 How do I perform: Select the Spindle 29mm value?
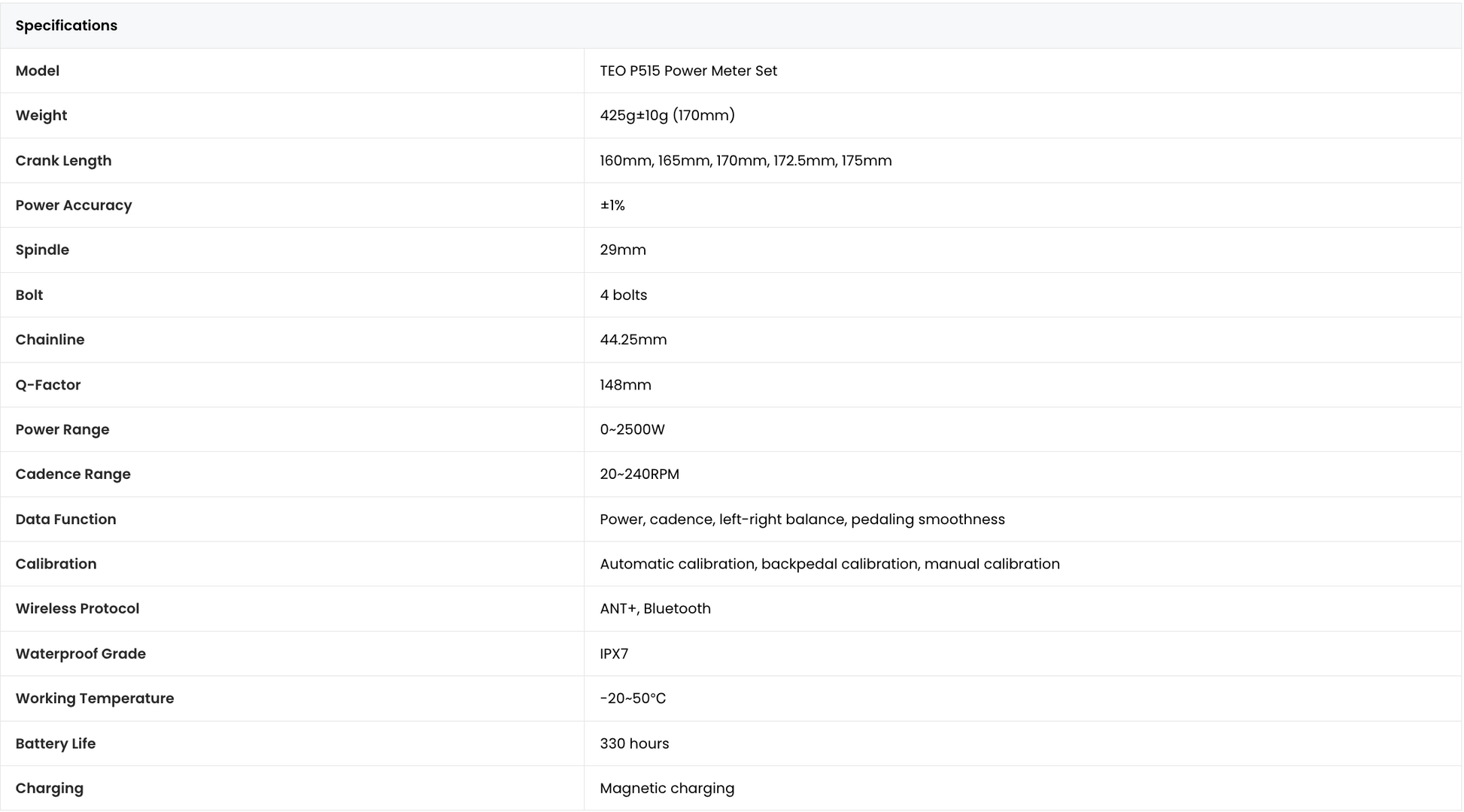pyautogui.click(x=623, y=250)
